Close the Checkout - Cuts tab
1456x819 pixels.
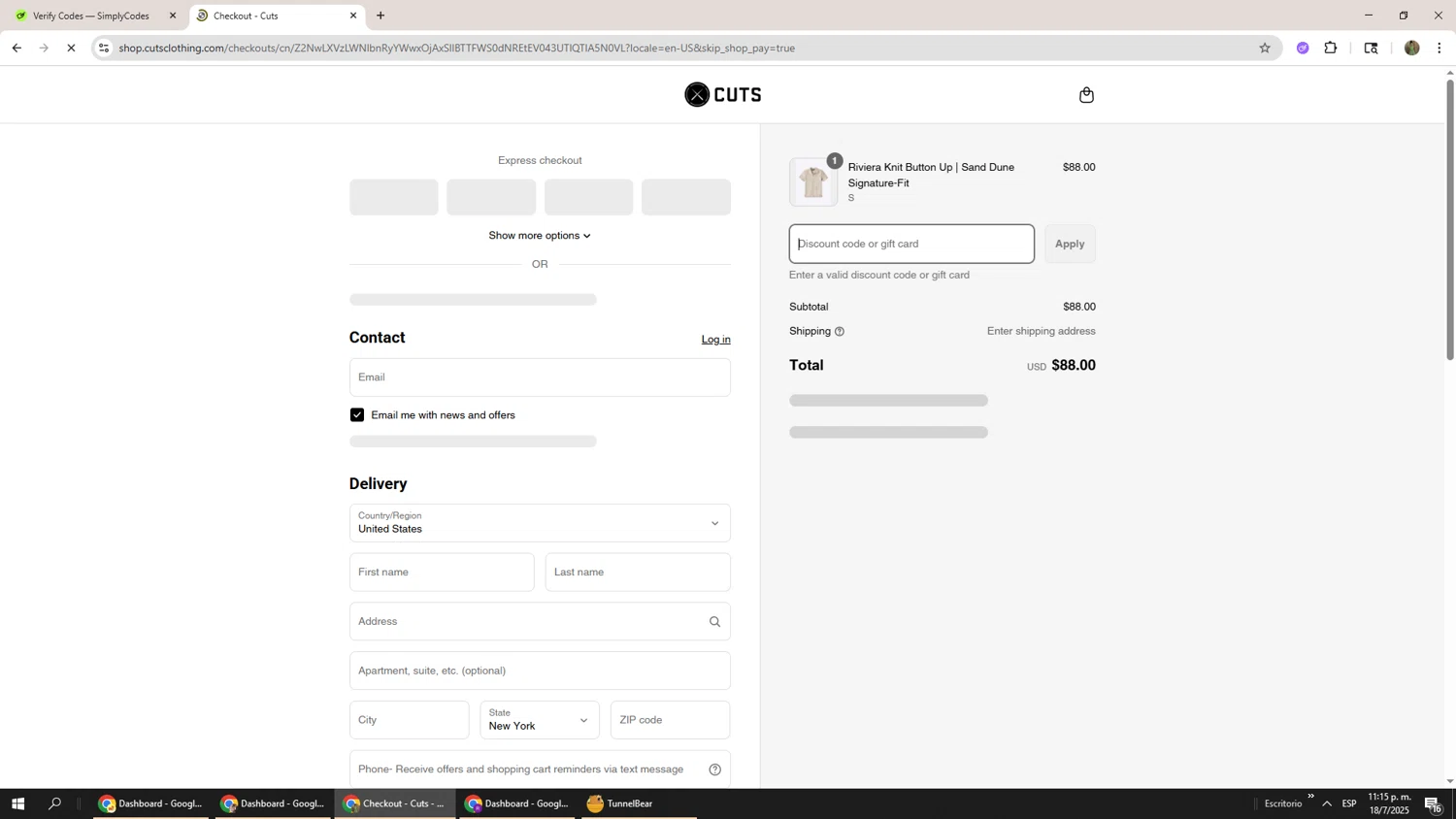click(x=353, y=16)
